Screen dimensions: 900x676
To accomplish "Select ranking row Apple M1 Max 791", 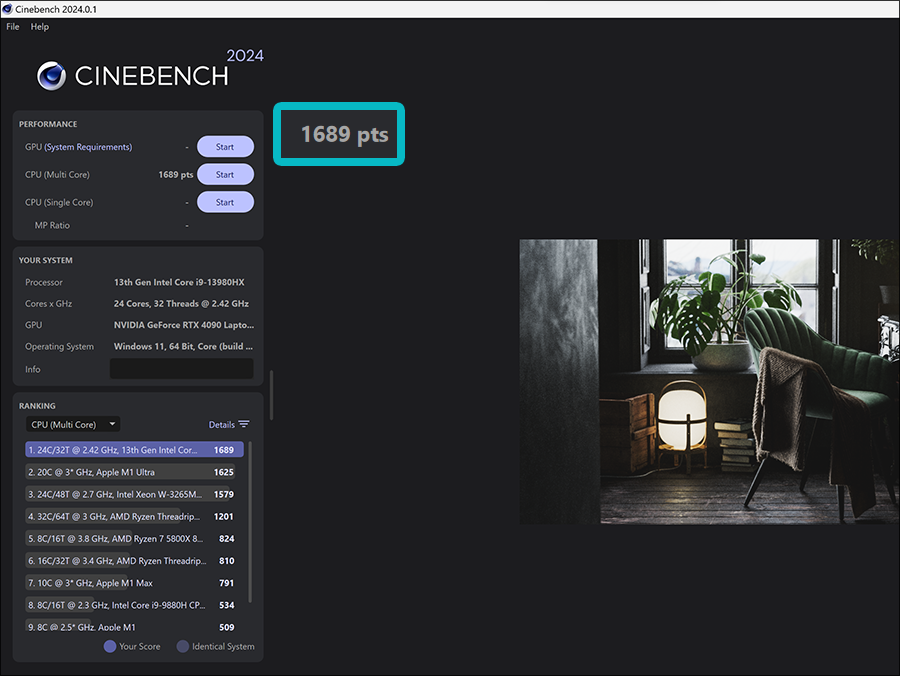I will point(131,583).
